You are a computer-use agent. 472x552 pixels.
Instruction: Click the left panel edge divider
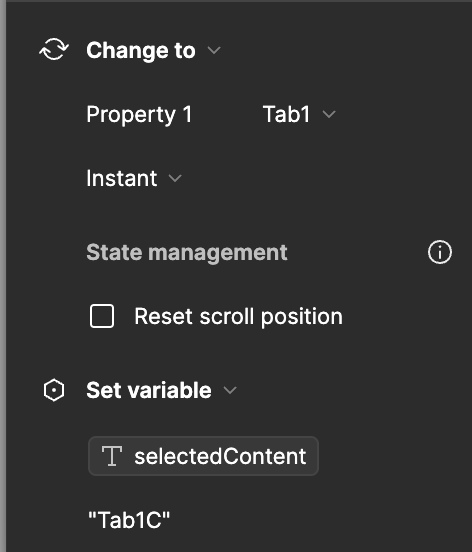3,276
